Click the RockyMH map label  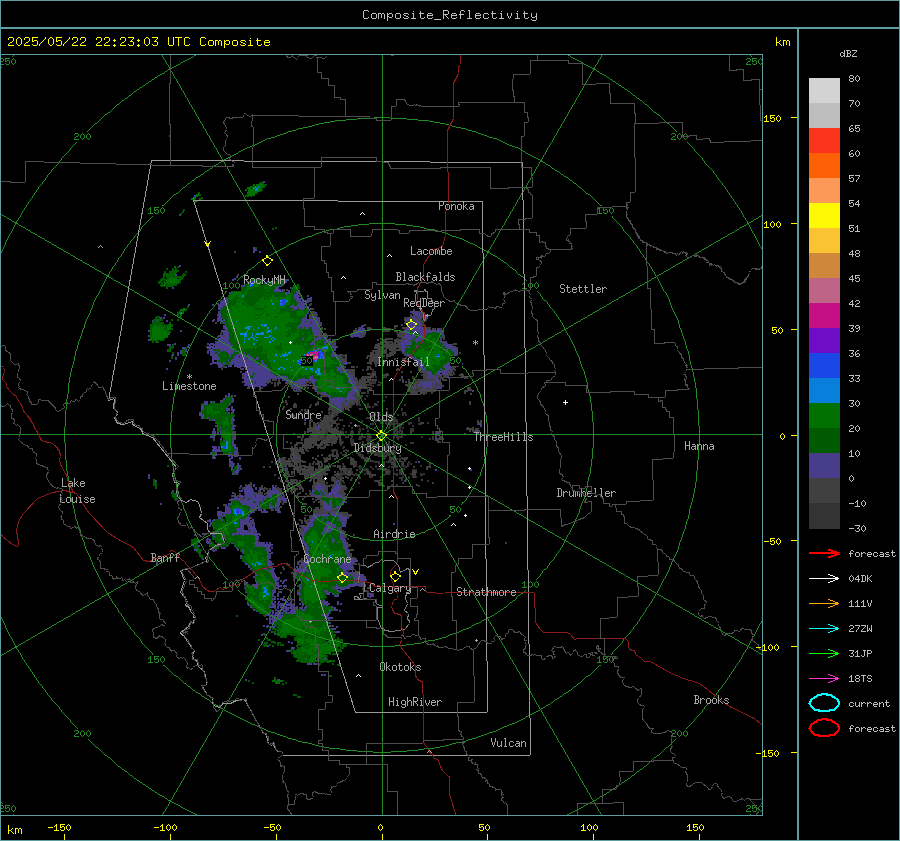264,280
